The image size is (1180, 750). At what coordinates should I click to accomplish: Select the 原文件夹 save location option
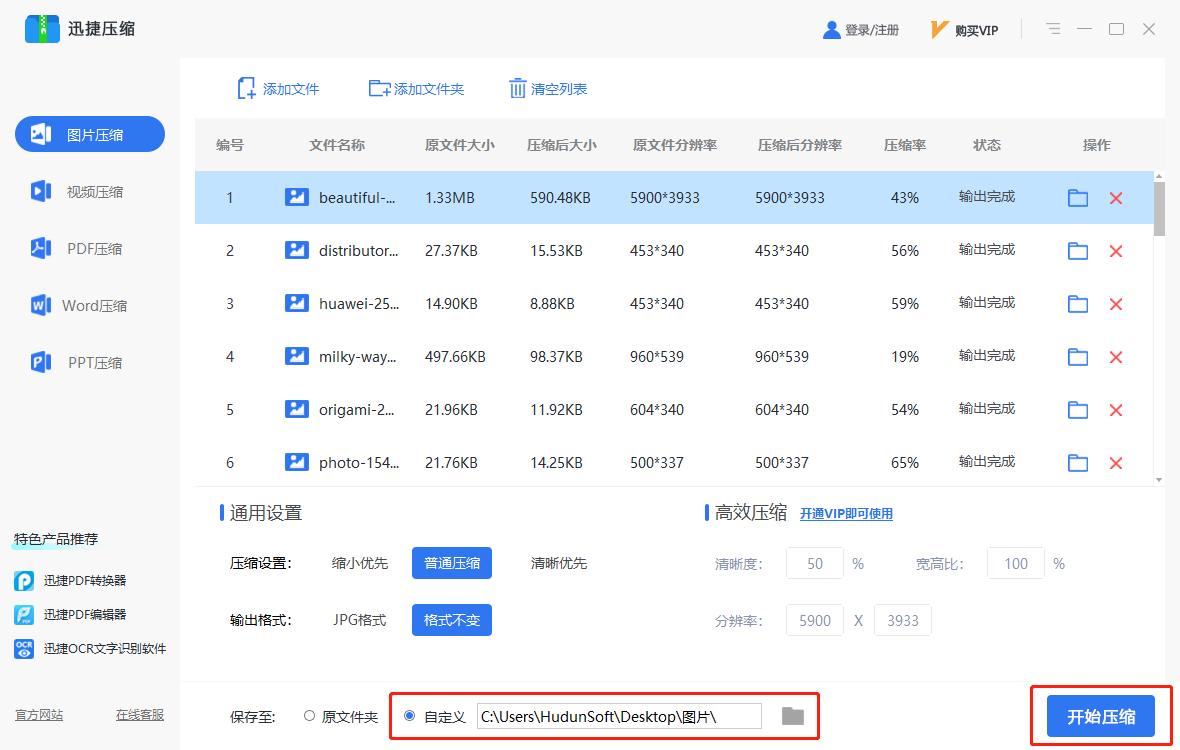(310, 716)
